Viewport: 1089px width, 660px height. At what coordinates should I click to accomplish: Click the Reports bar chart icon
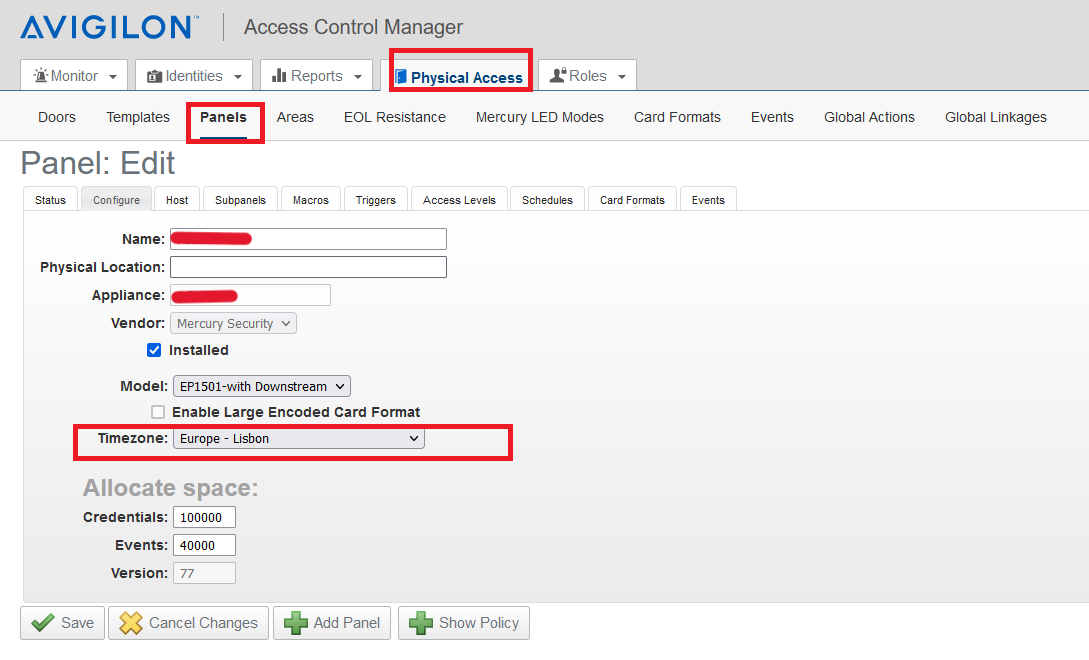click(279, 76)
